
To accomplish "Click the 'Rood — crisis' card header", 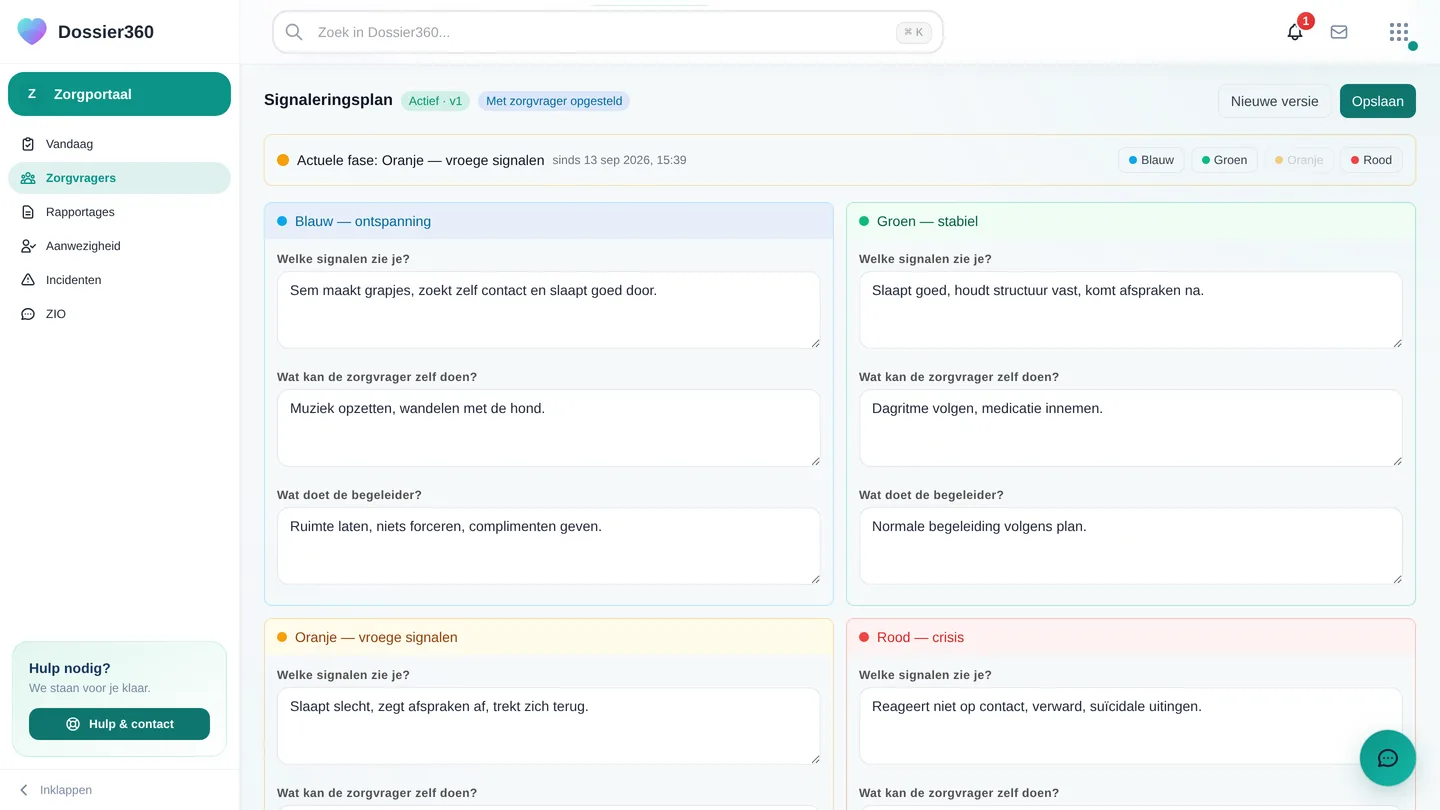I will tap(1131, 637).
